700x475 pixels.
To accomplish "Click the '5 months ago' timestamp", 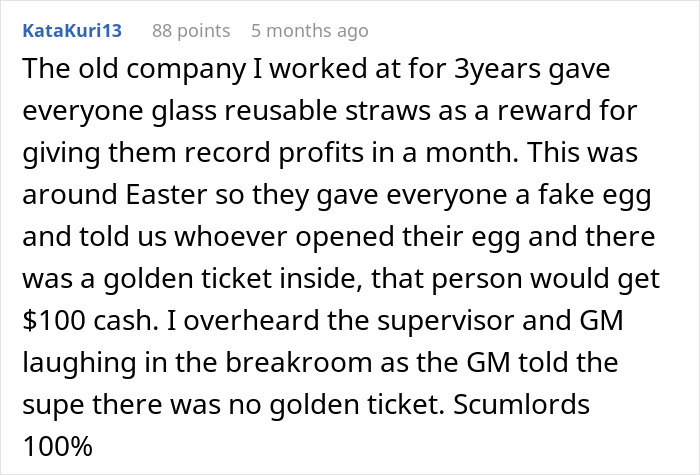I will click(x=309, y=31).
